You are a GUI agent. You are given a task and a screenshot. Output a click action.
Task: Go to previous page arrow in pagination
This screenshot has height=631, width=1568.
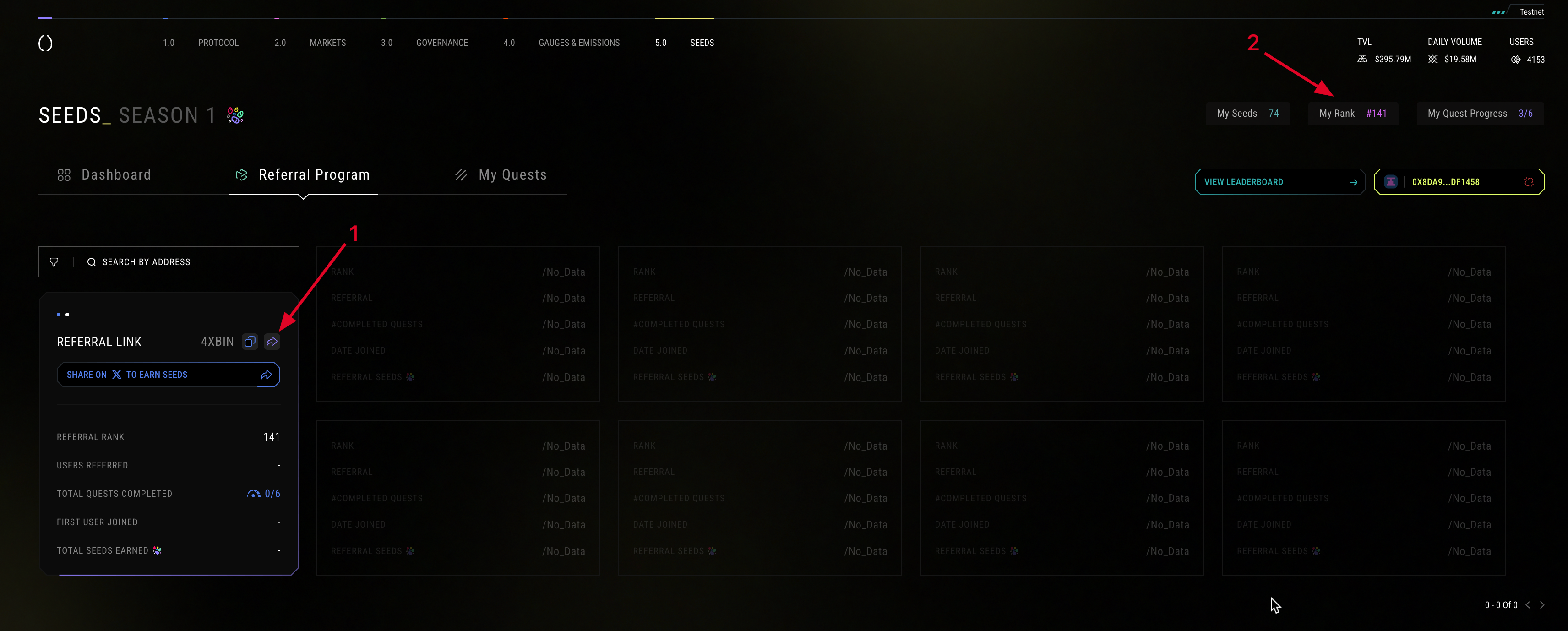(1528, 605)
